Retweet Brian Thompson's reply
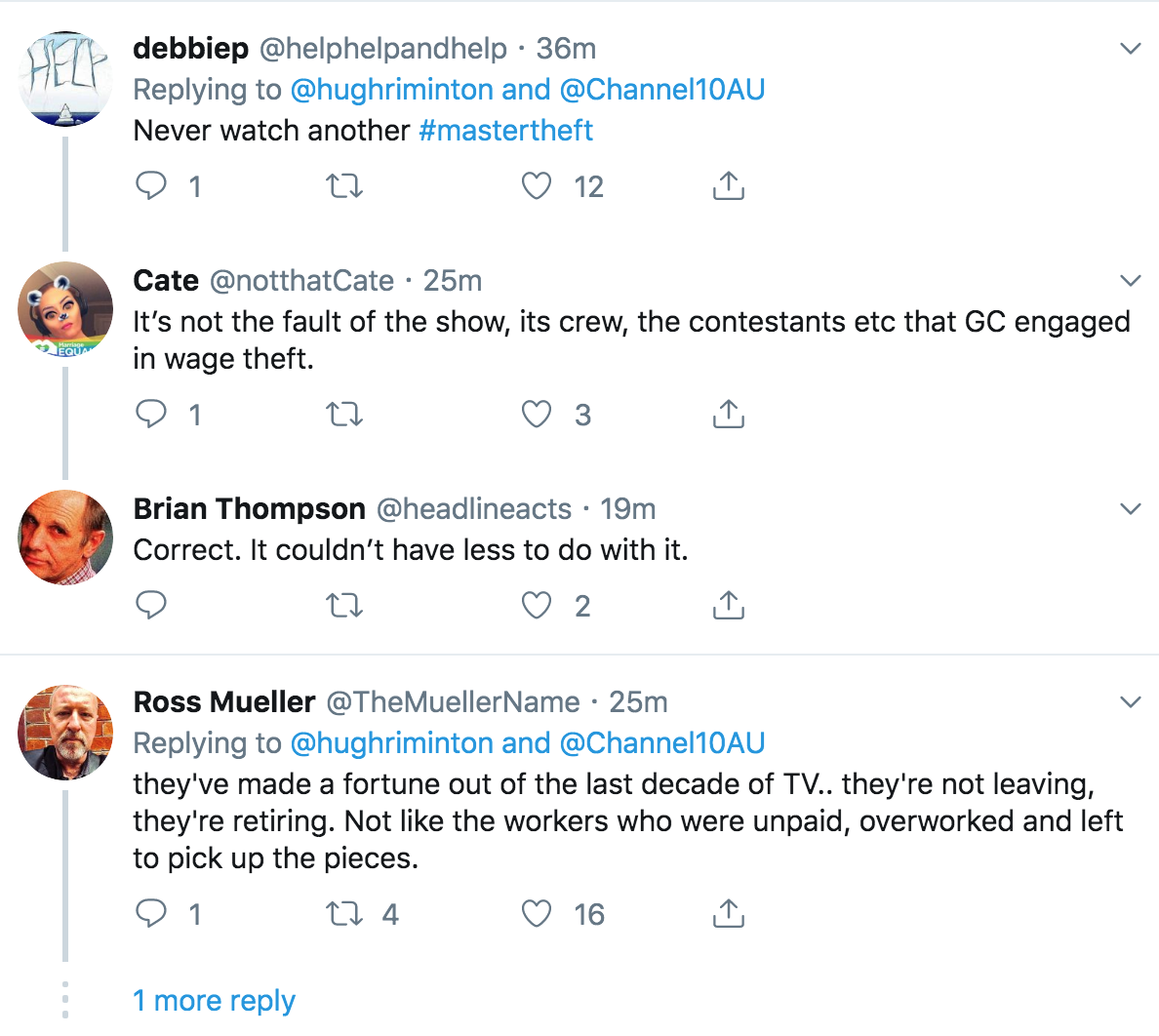Viewport: 1159px width, 1036px height. (x=343, y=606)
